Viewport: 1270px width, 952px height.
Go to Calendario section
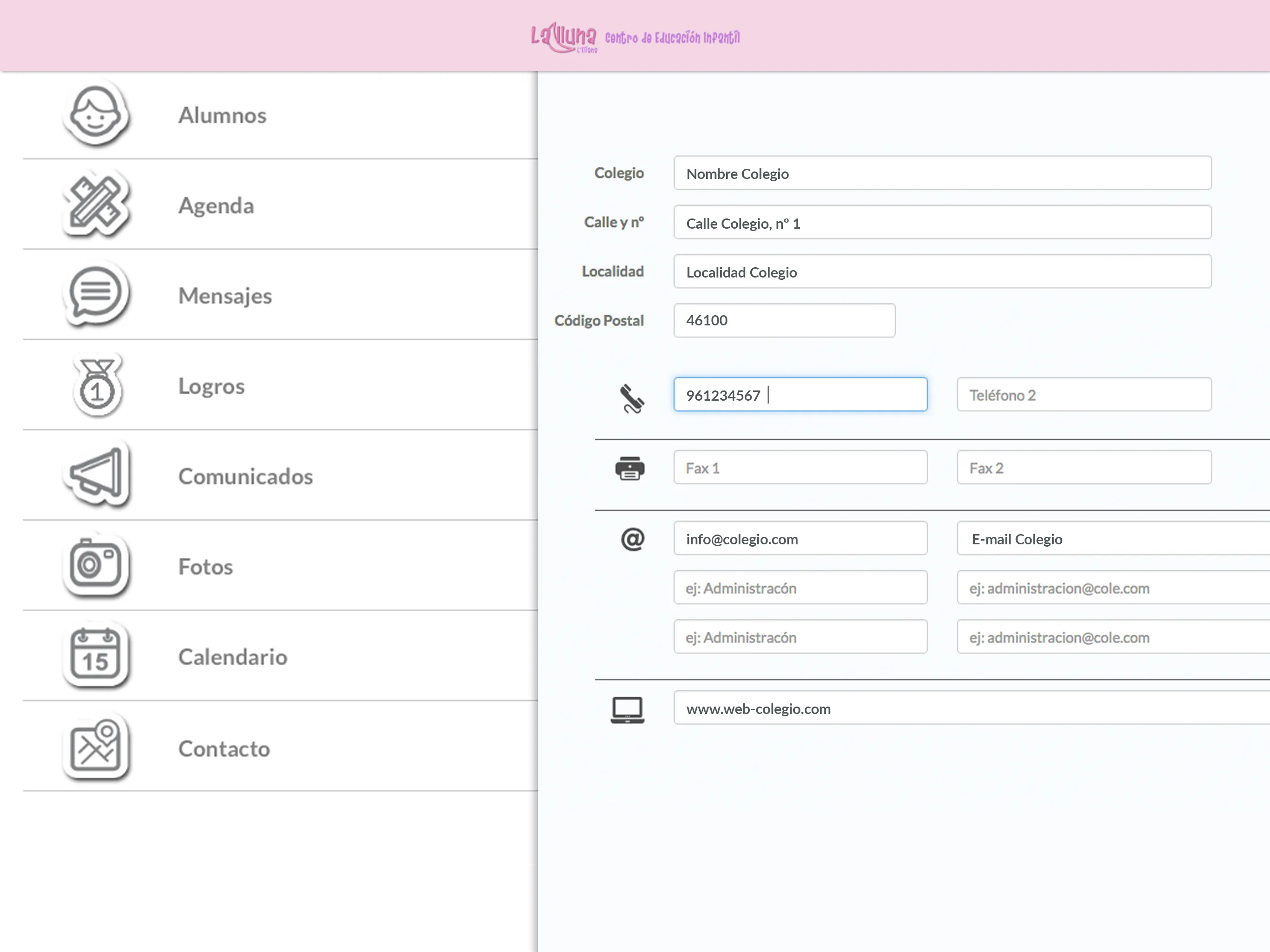click(x=280, y=656)
